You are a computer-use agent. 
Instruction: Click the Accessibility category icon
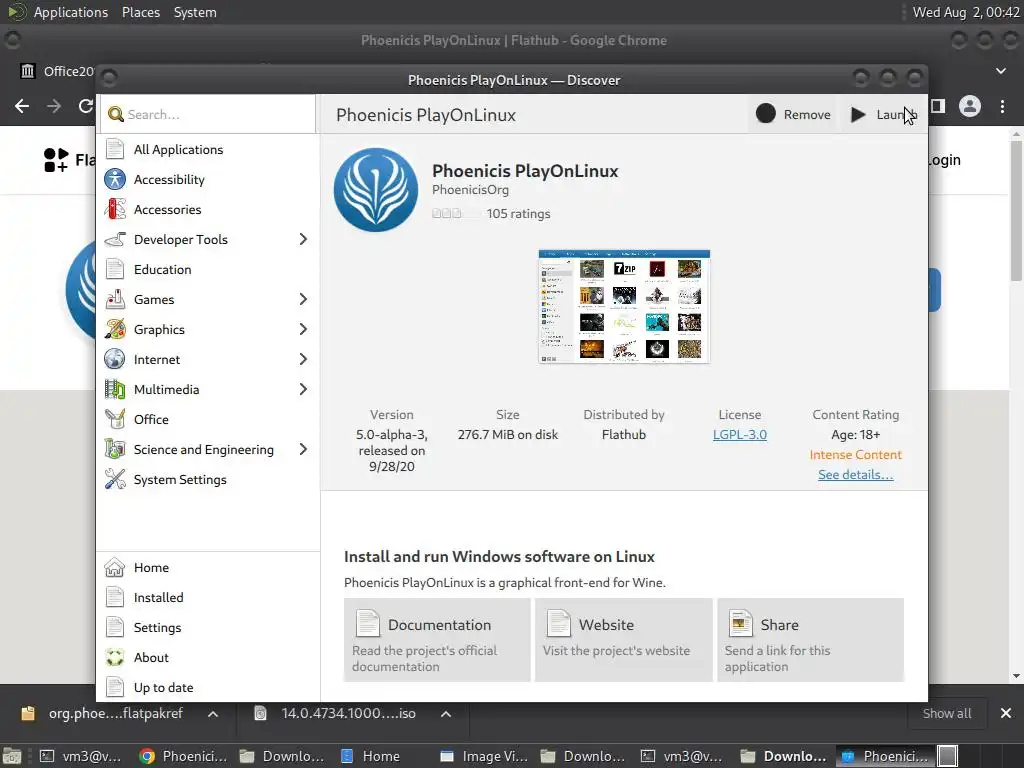pos(115,179)
